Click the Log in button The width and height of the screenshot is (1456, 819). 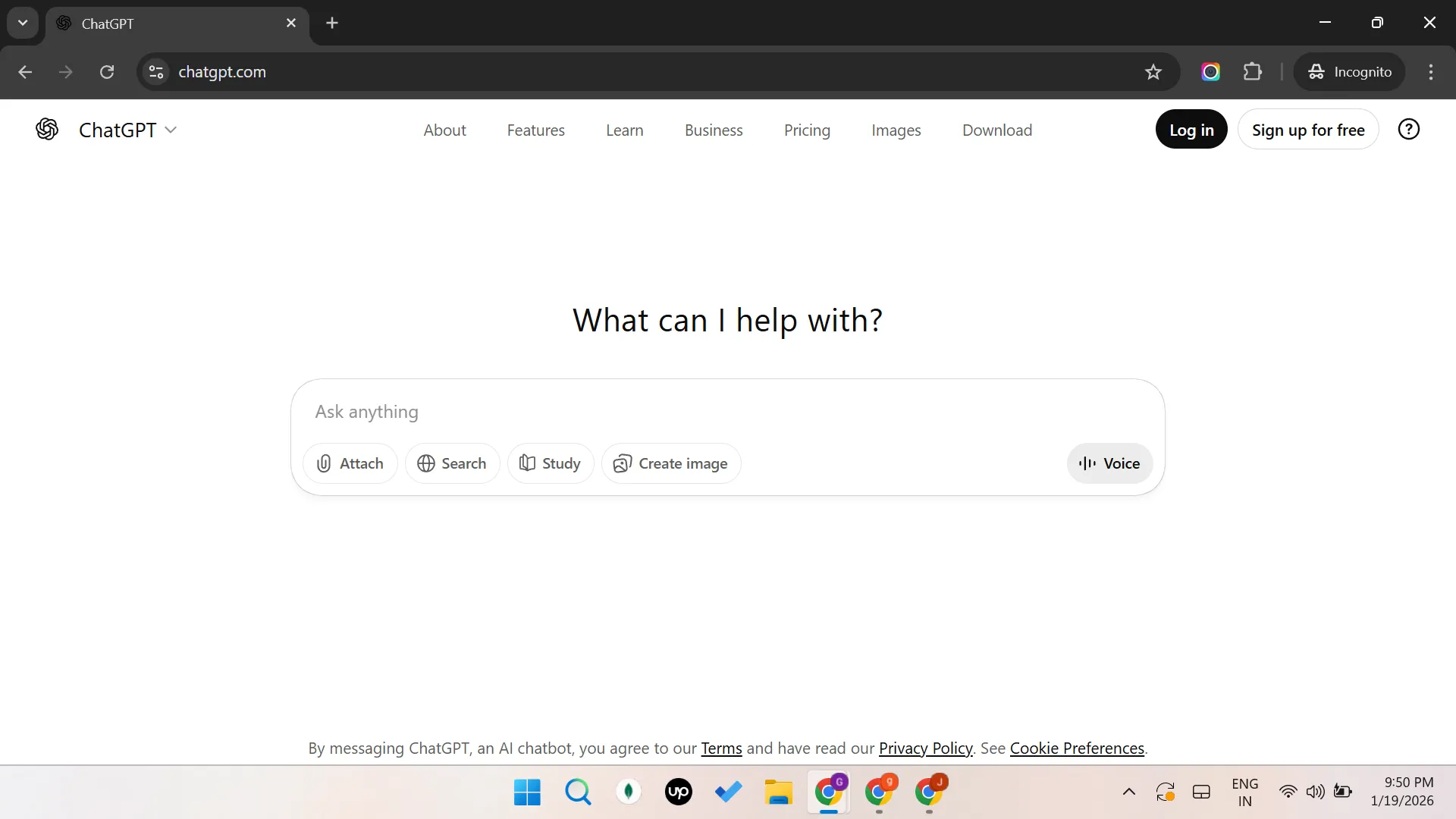point(1191,129)
